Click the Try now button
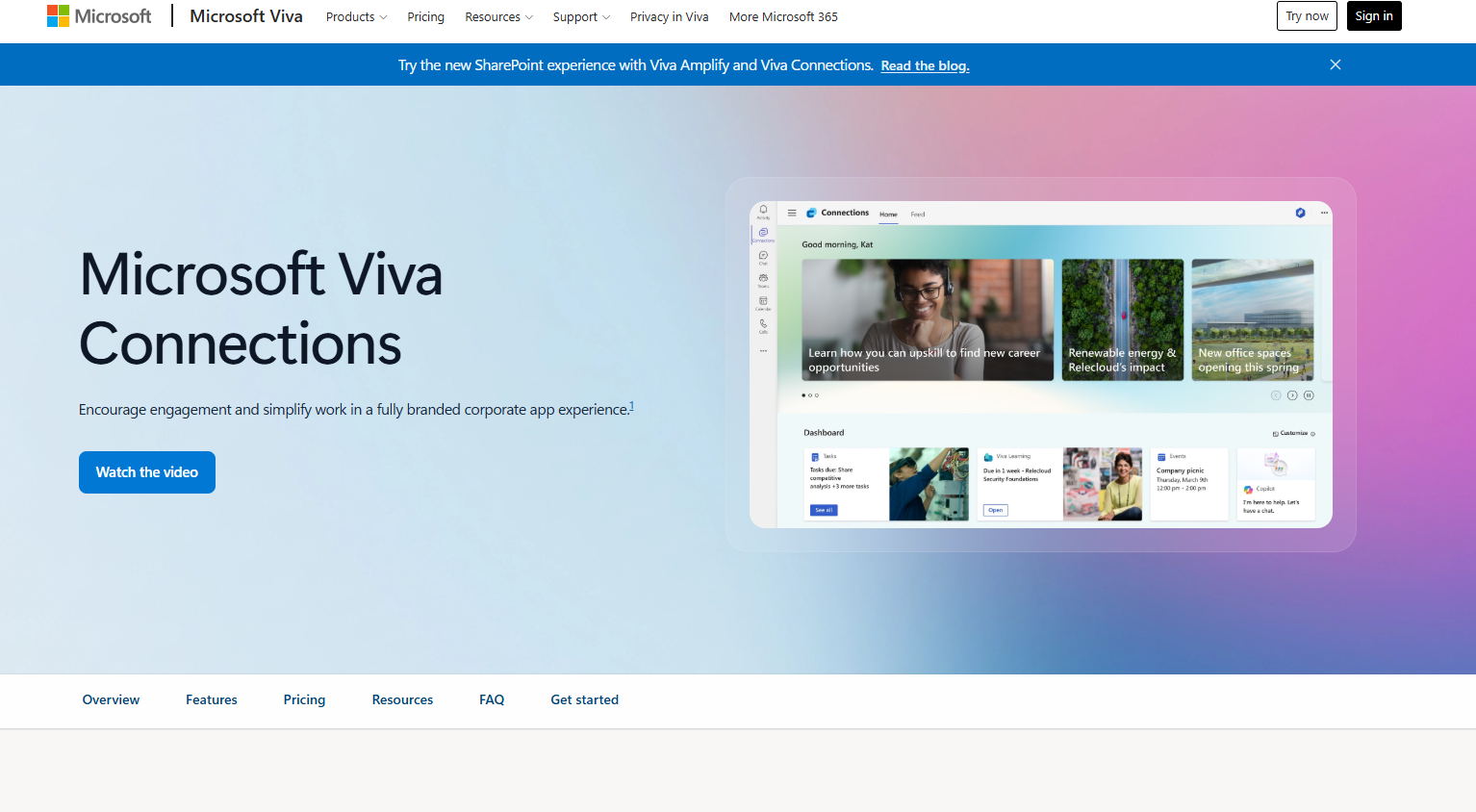 click(x=1307, y=15)
